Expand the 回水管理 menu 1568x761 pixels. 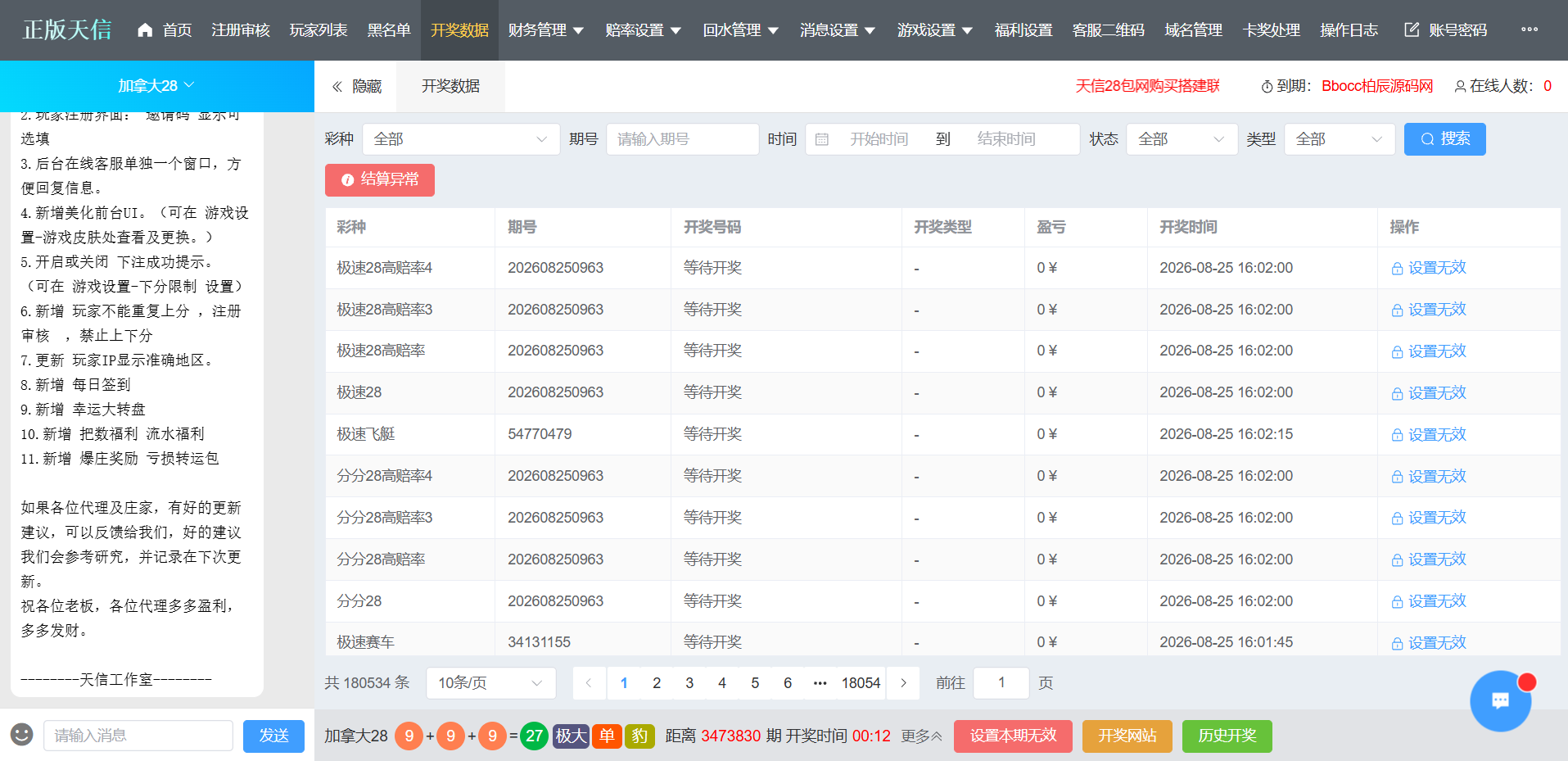click(740, 30)
